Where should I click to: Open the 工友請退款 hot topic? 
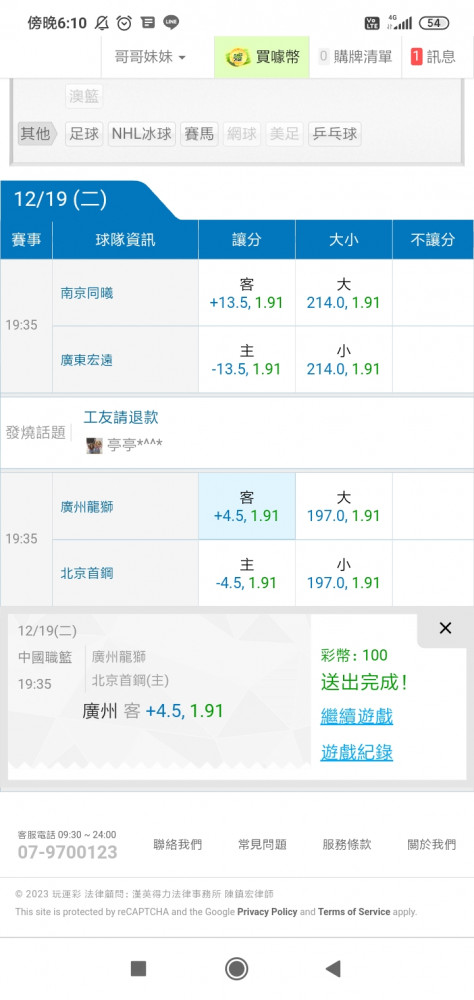pos(121,418)
